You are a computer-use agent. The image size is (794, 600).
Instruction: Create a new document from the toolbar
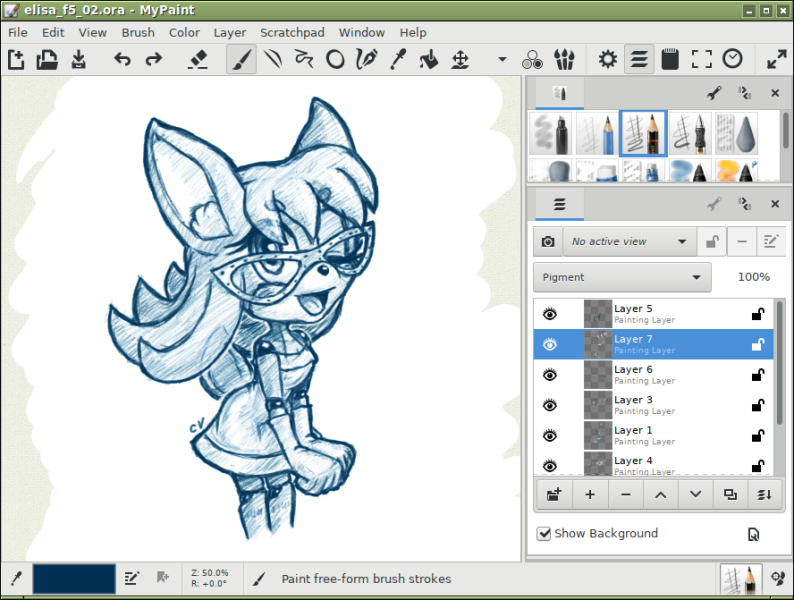[x=16, y=59]
